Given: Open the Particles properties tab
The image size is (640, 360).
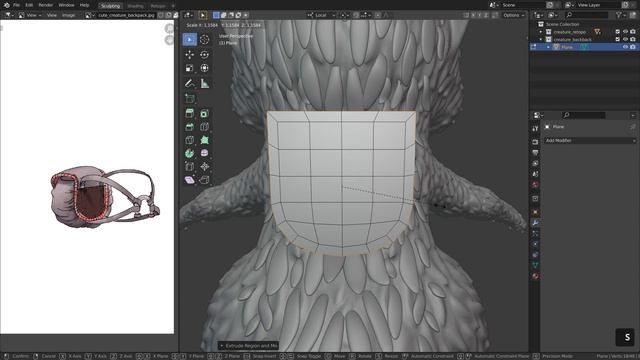Looking at the screenshot, I should pyautogui.click(x=535, y=233).
